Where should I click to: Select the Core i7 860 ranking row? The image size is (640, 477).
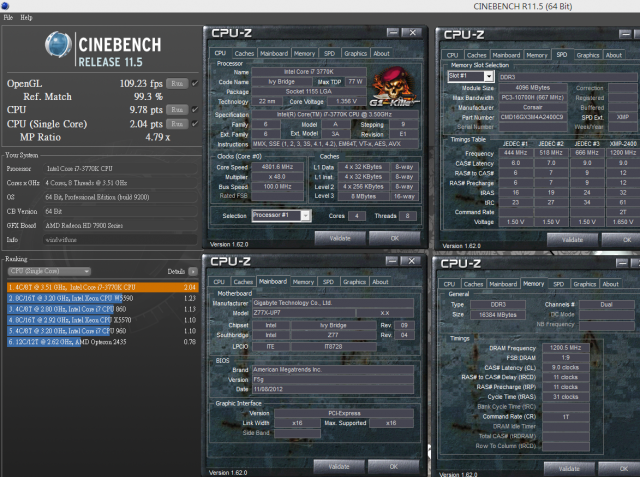click(x=102, y=309)
